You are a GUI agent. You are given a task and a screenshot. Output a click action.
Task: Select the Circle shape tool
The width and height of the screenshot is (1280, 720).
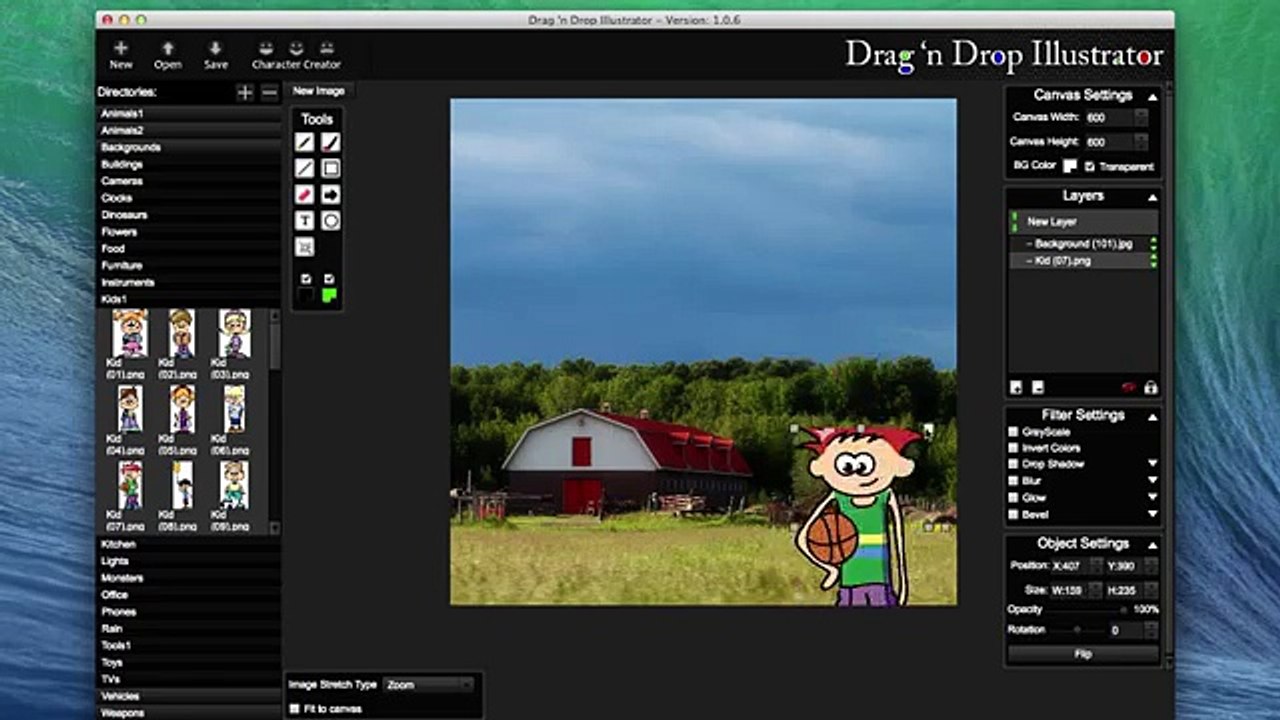pyautogui.click(x=331, y=221)
